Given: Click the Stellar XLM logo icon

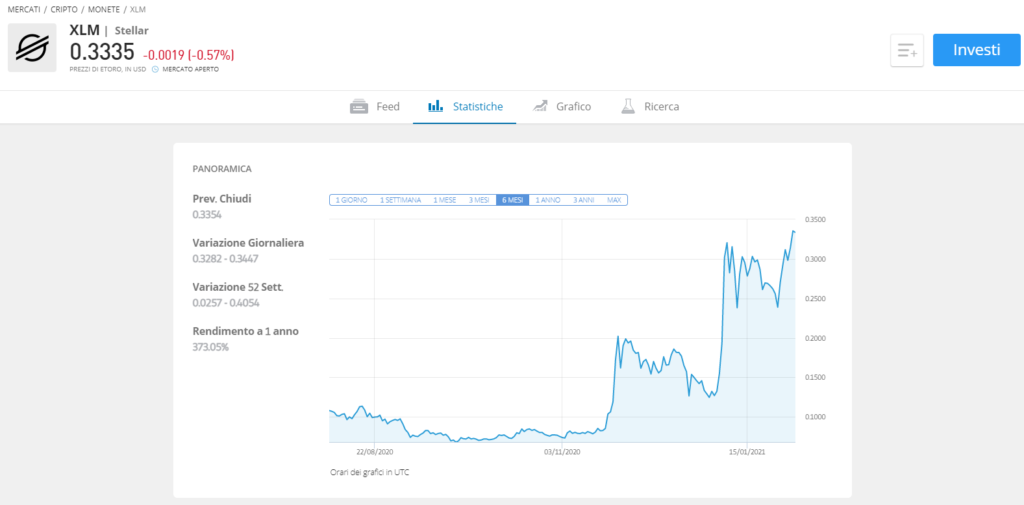Looking at the screenshot, I should click(x=32, y=47).
